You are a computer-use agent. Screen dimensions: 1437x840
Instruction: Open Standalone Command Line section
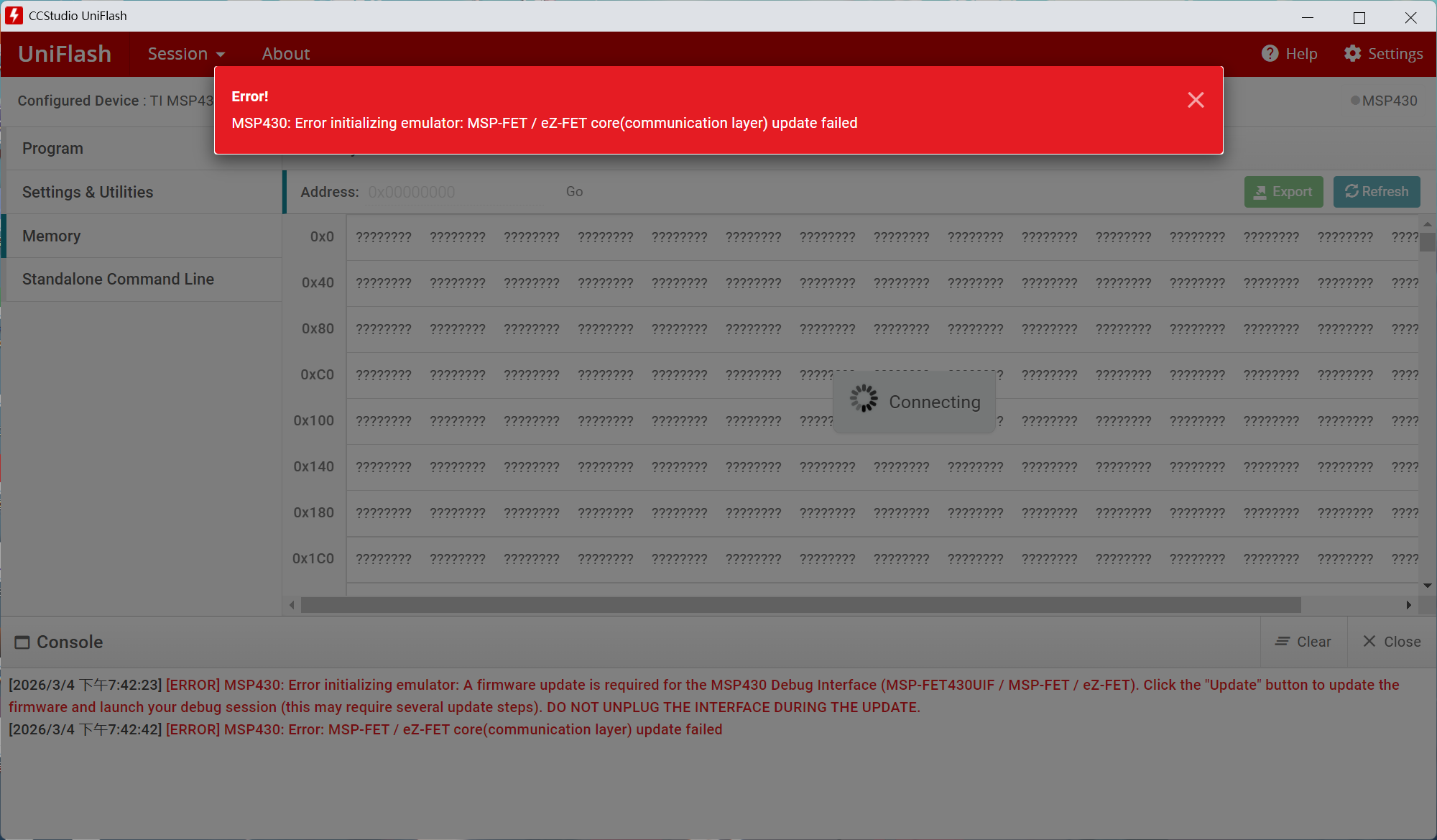coord(118,279)
